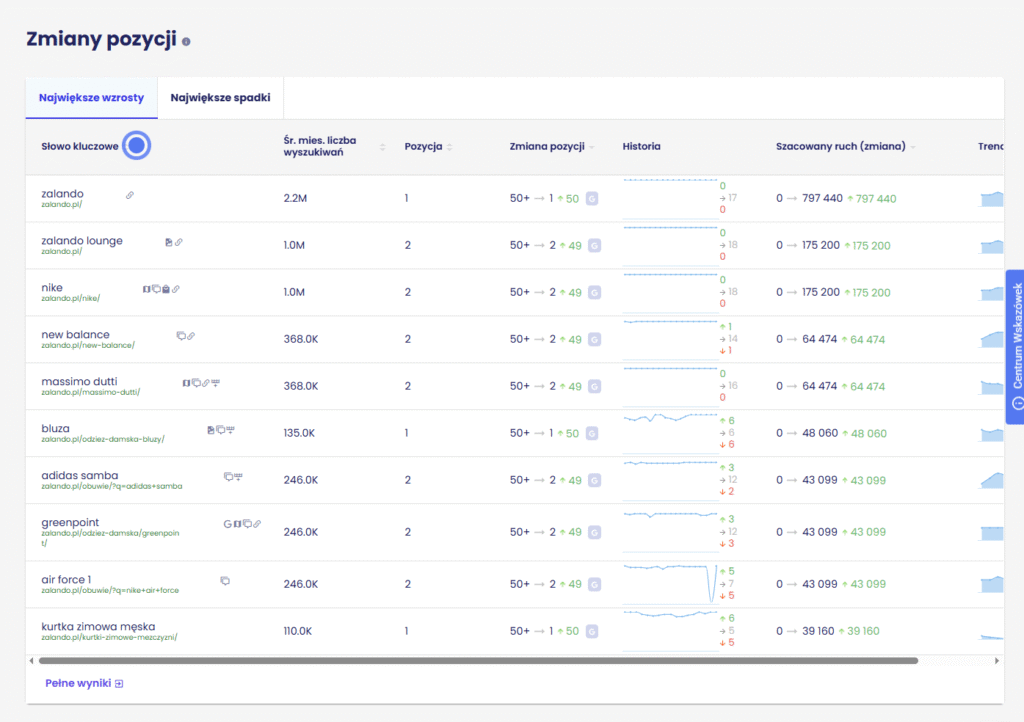Click the Google icon next to greenpoint keyword
Image resolution: width=1024 pixels, height=722 pixels.
click(x=227, y=524)
